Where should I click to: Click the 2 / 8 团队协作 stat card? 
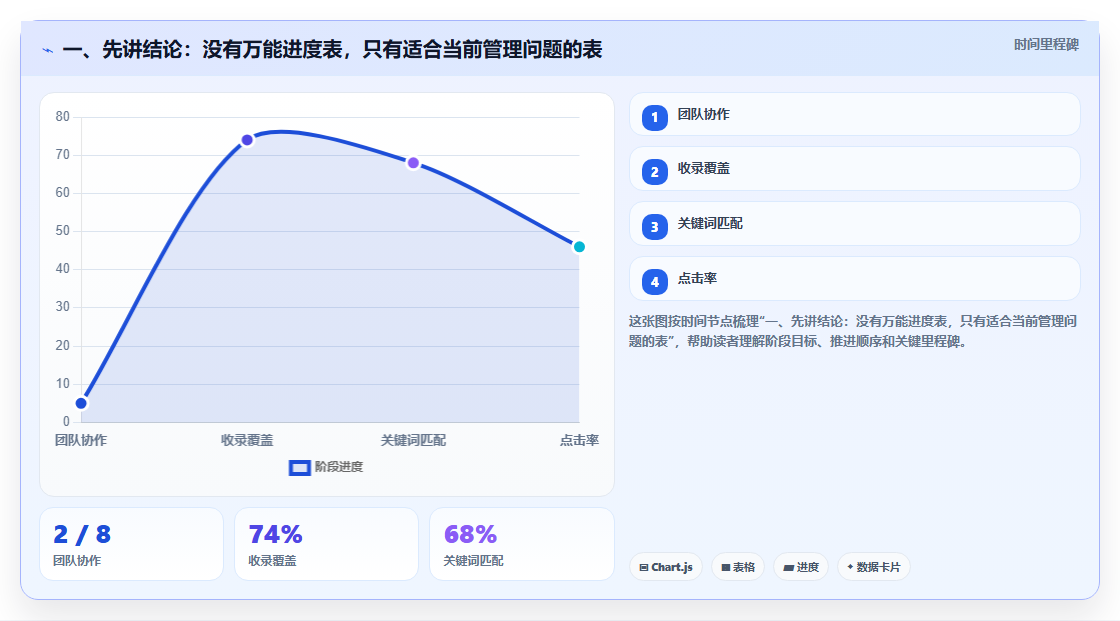pyautogui.click(x=131, y=544)
